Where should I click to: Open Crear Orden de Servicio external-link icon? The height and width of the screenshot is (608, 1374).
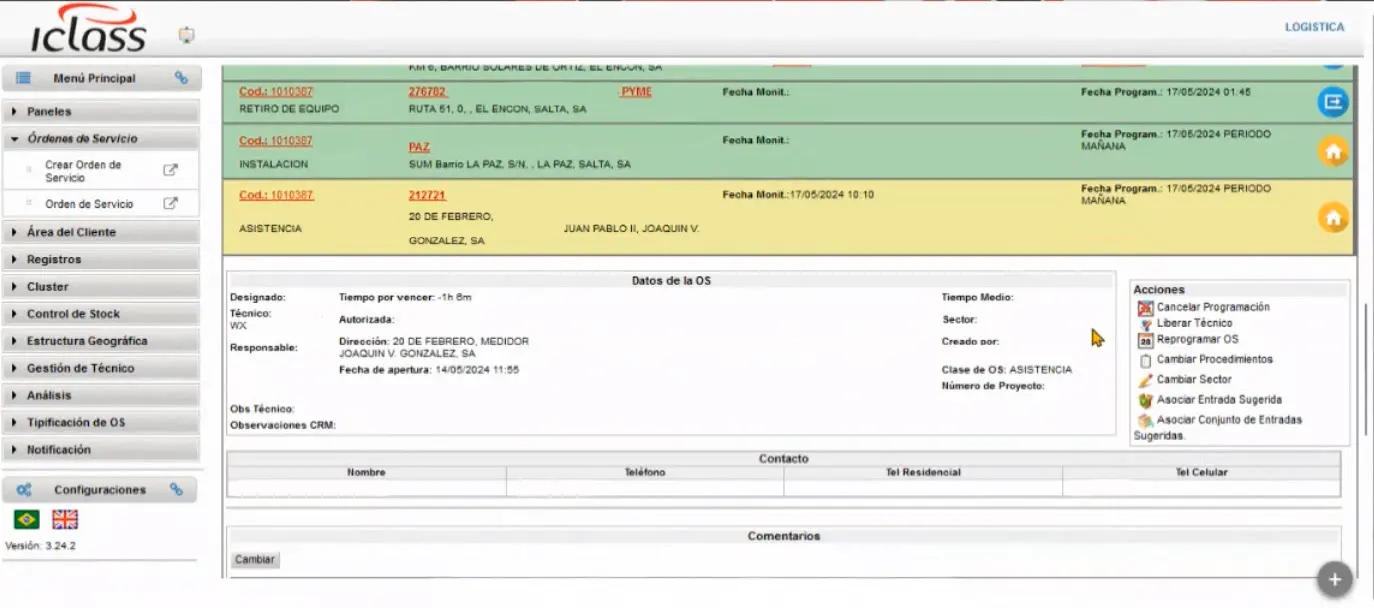pos(171,170)
